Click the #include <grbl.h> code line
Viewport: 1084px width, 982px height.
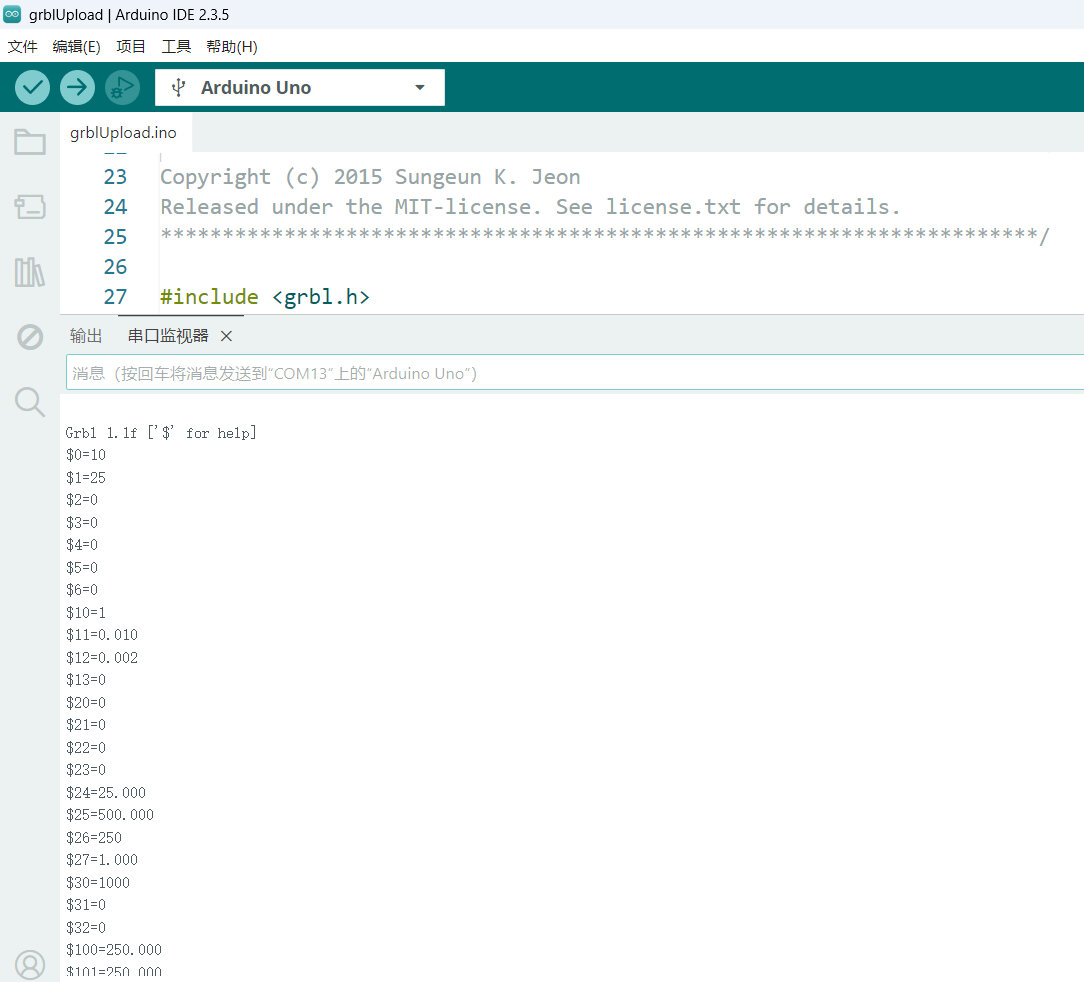coord(265,297)
